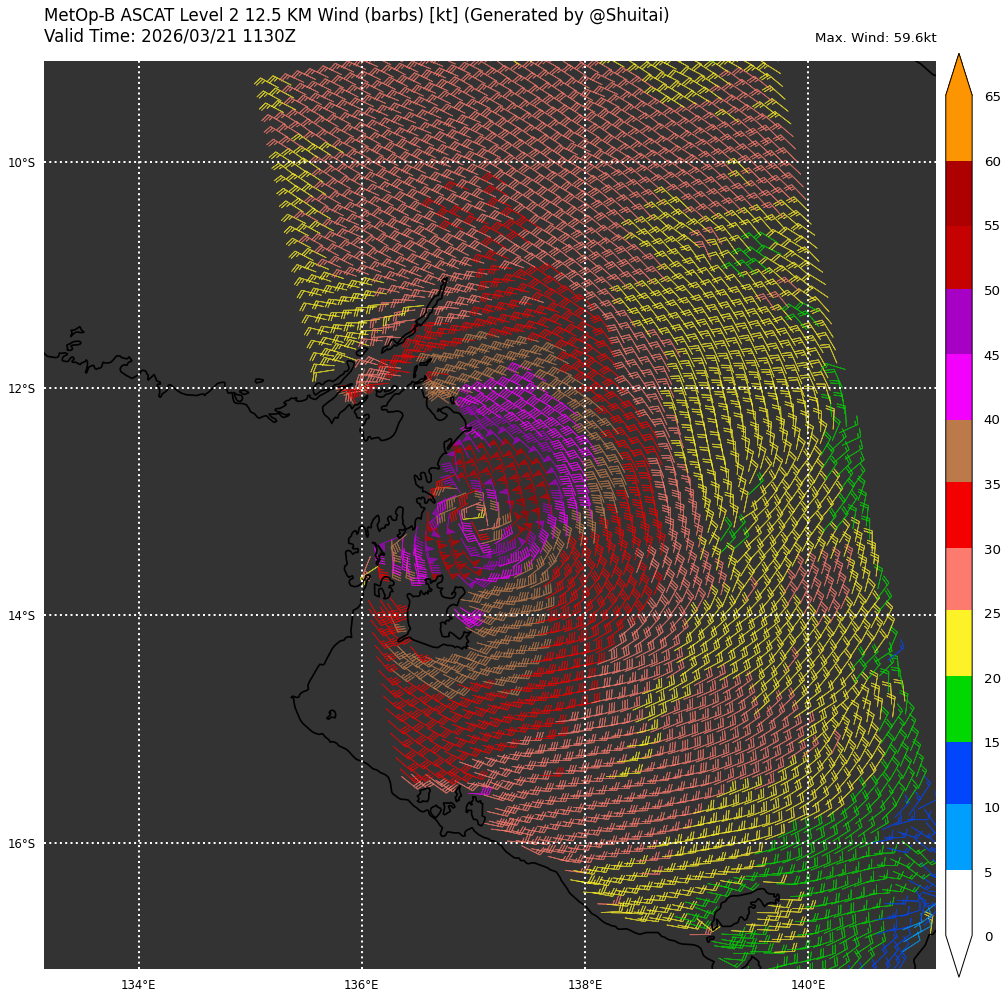Click the purple 45-50 kt colorbar segment
Viewport: 1008px width, 998px height.
point(958,322)
